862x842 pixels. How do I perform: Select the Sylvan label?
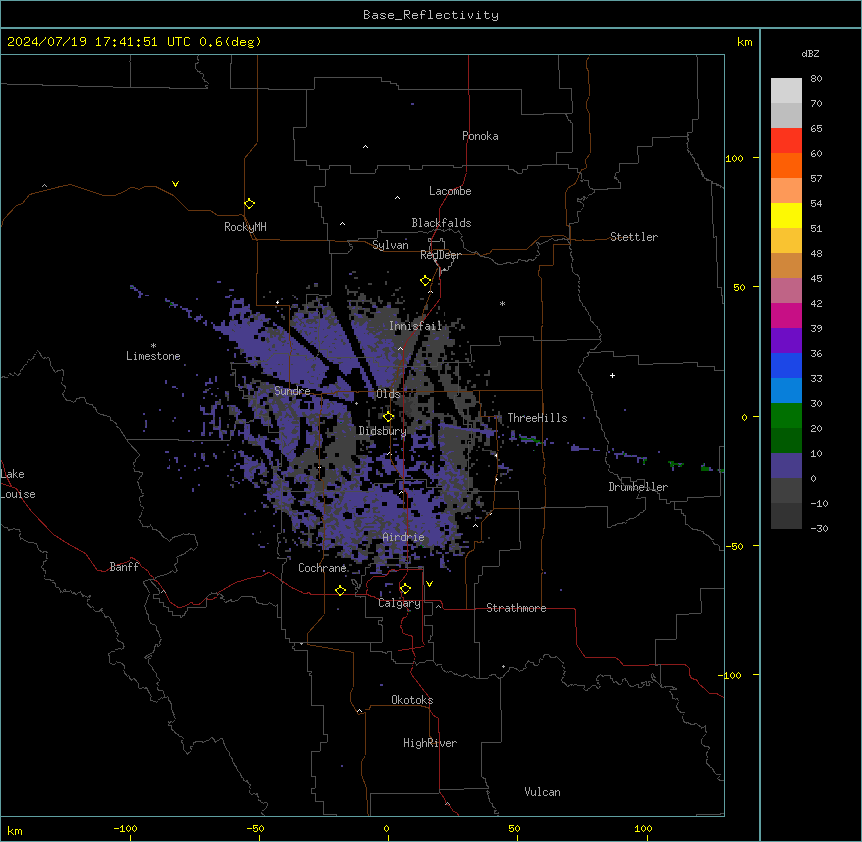(390, 245)
